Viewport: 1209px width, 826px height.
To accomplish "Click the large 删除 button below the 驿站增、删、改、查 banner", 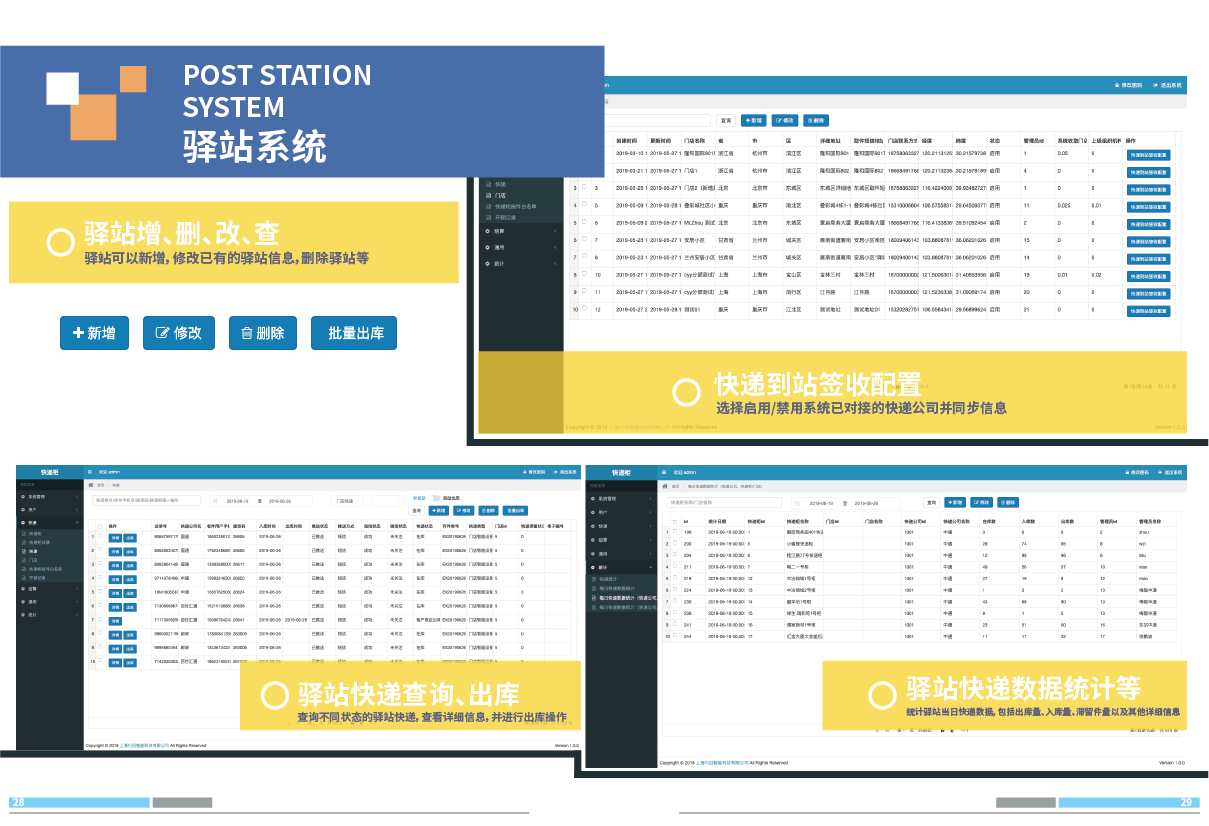I will [x=263, y=333].
